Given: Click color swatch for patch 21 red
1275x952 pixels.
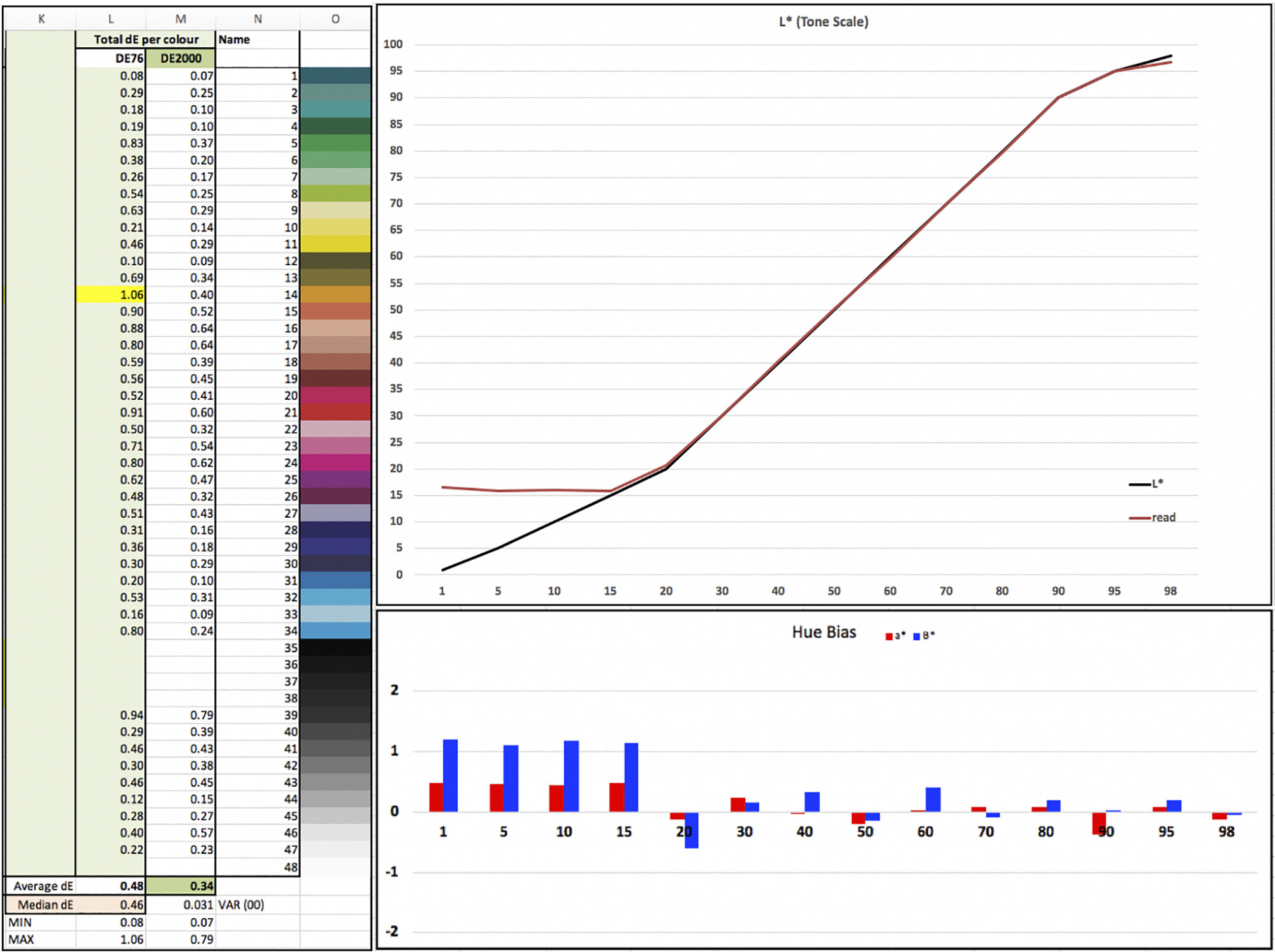Looking at the screenshot, I should [x=335, y=413].
